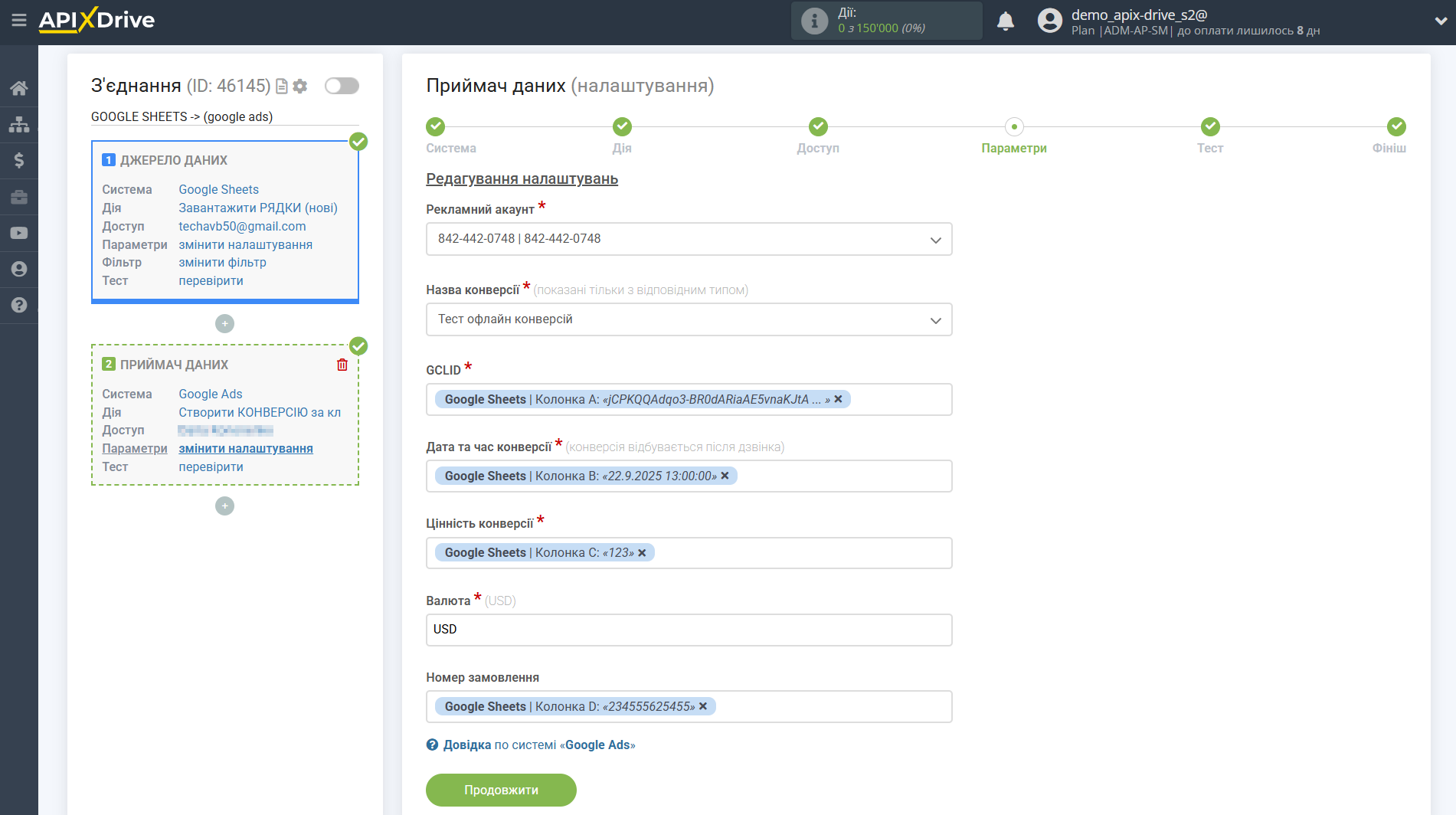Click the Продовжити button
Screen dimensions: 1456x815
pyautogui.click(x=501, y=790)
